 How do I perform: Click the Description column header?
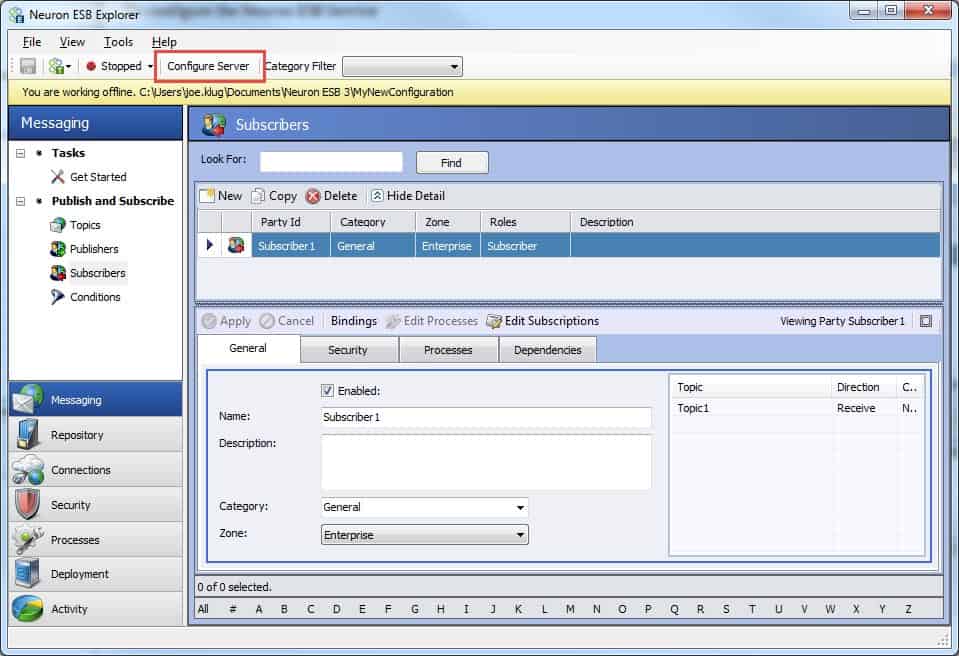pyautogui.click(x=755, y=222)
